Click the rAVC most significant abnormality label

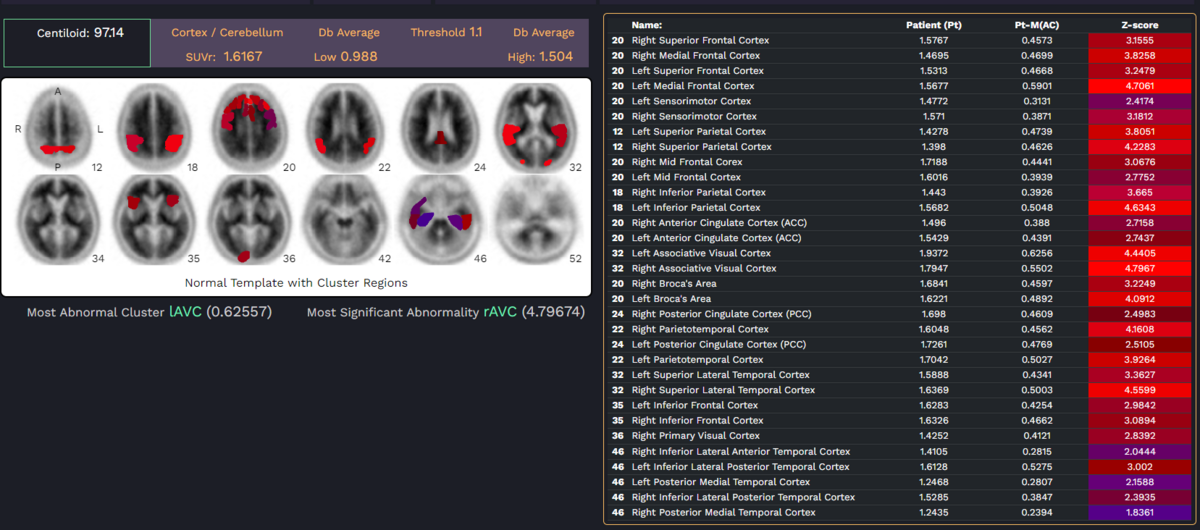point(499,312)
